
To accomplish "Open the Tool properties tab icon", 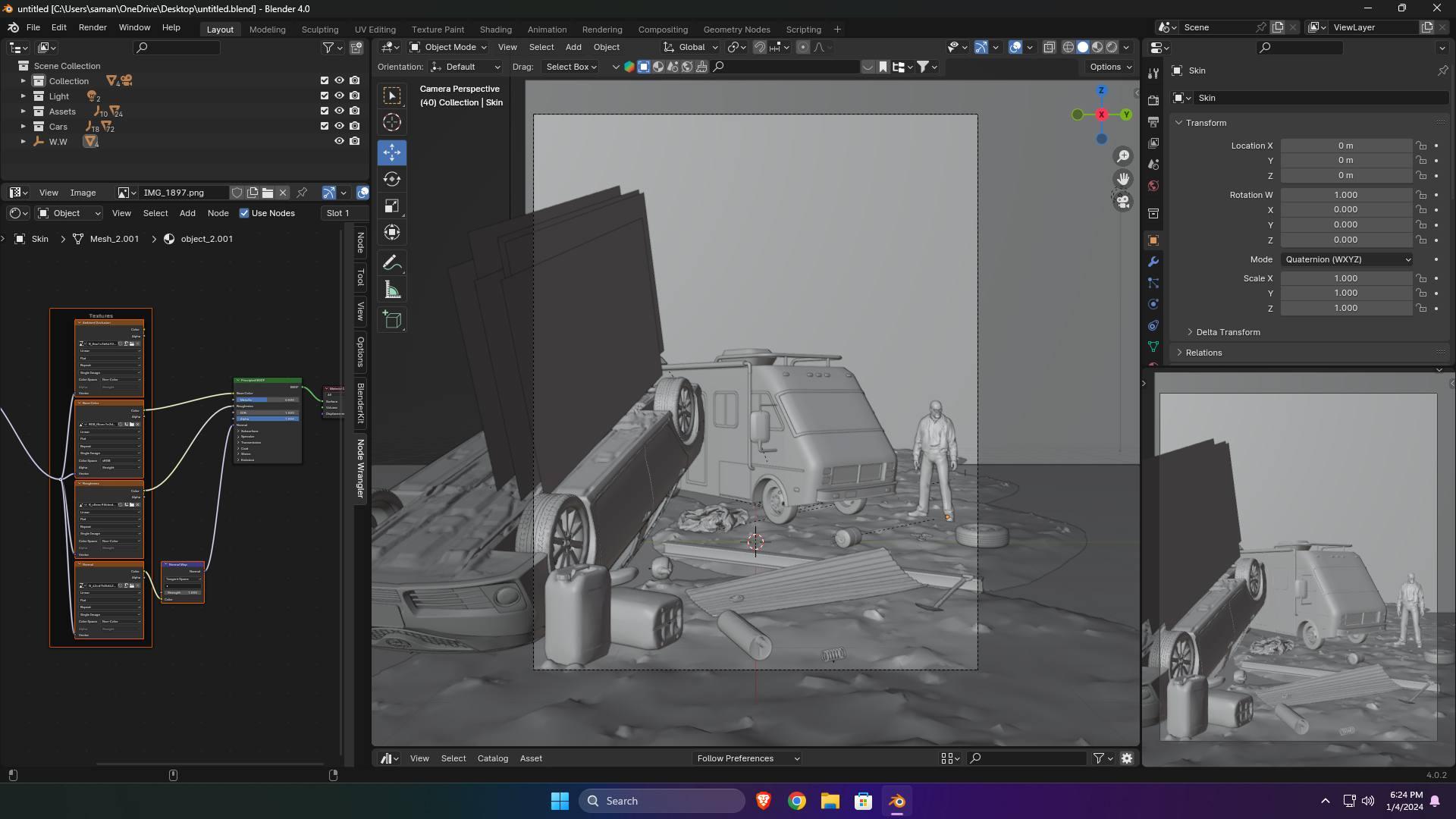I will click(1153, 74).
